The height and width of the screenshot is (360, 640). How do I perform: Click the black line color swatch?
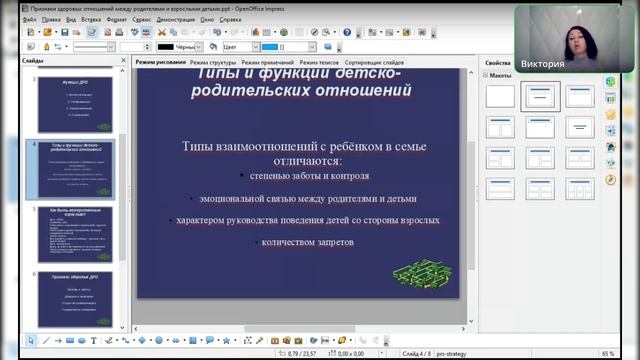[165, 47]
